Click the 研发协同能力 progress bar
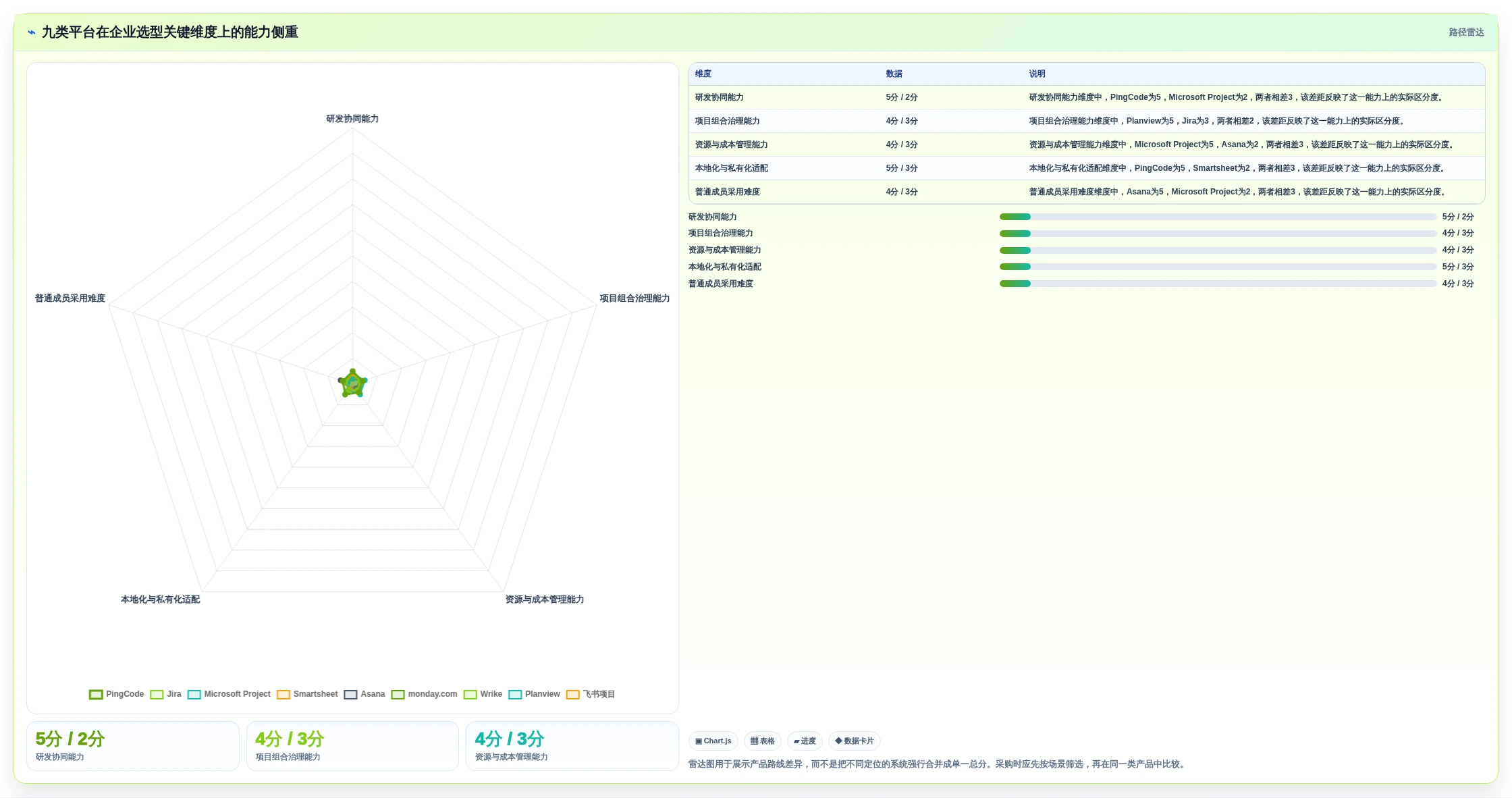This screenshot has height=798, width=1512. click(1218, 217)
